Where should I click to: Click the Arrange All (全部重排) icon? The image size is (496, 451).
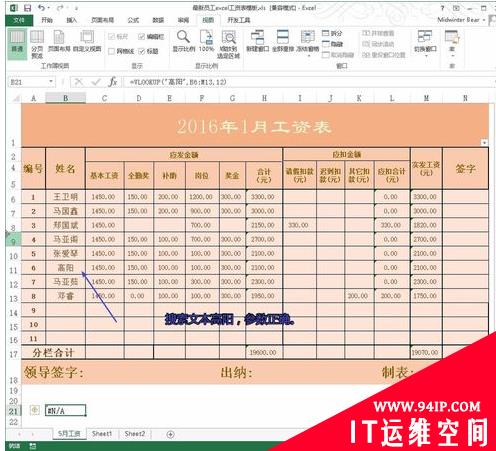(283, 41)
